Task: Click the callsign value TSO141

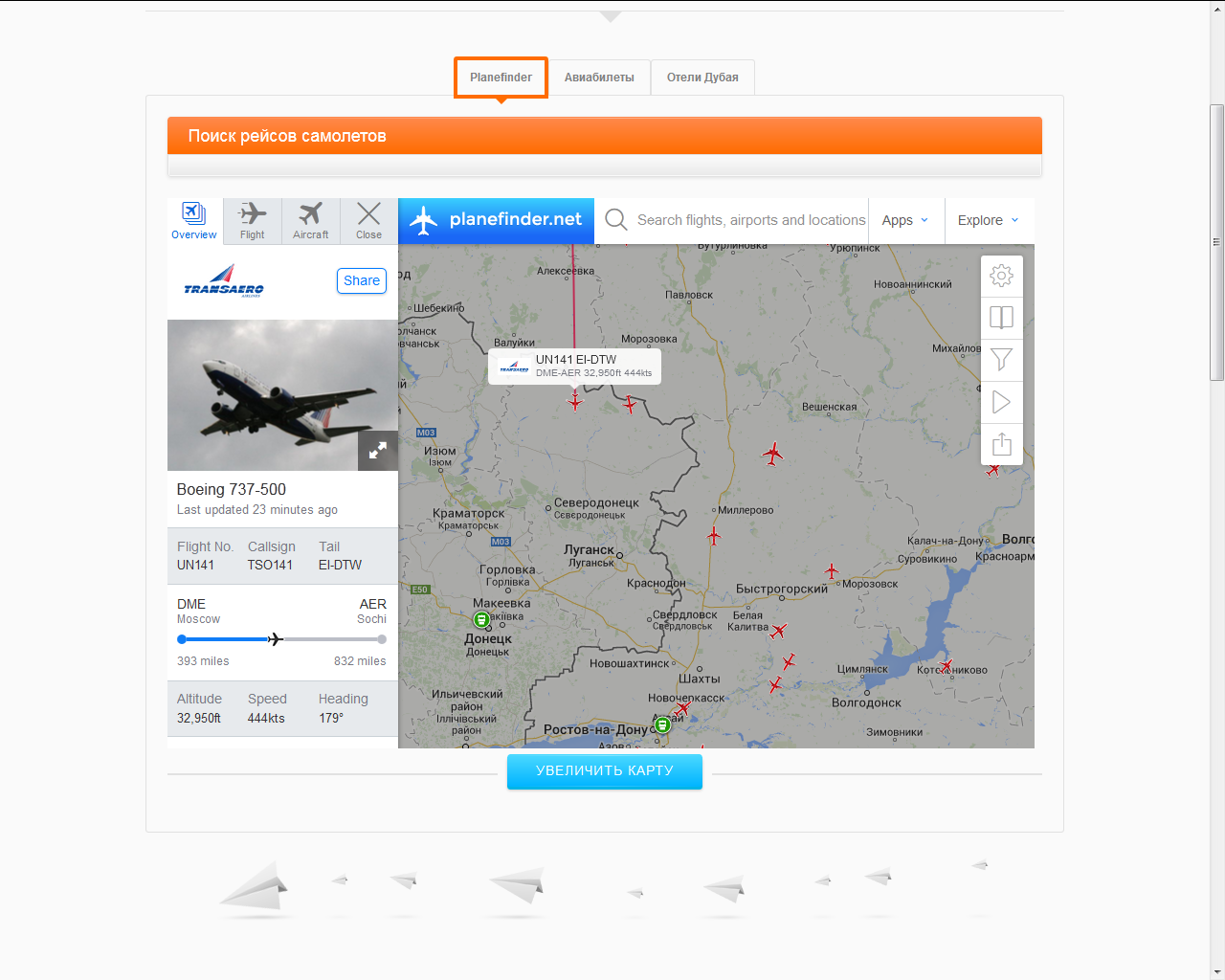Action: click(270, 565)
